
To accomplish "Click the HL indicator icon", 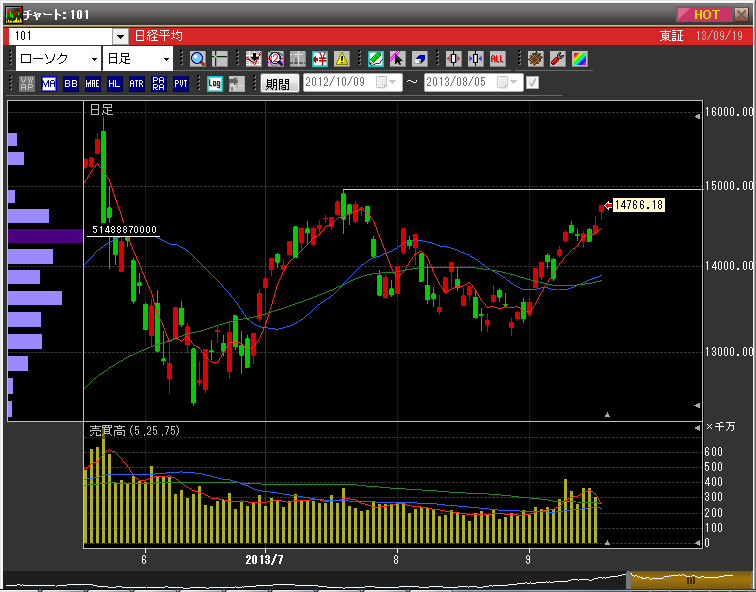I will point(115,84).
